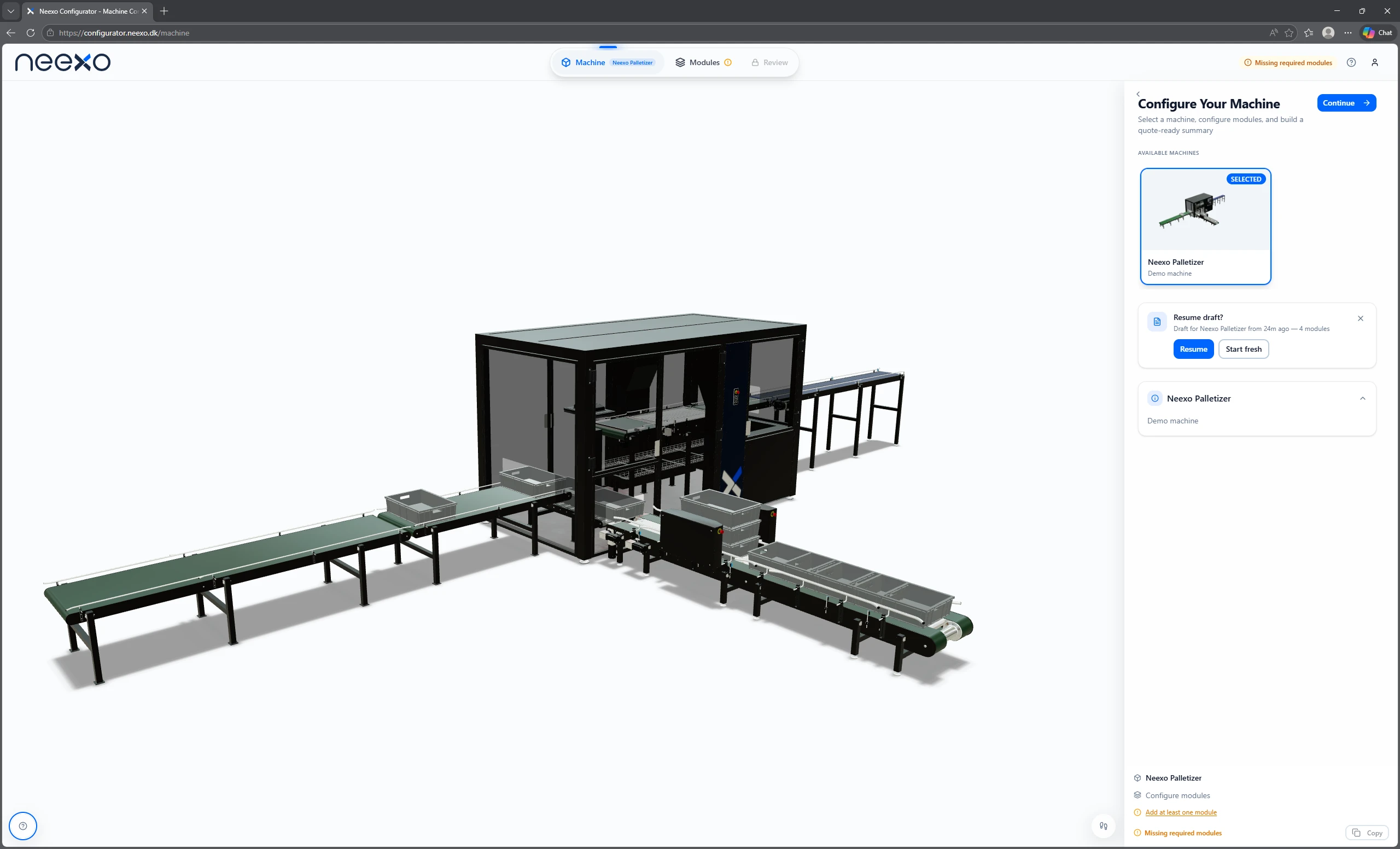
Task: Follow the Add at least one module link
Action: (1181, 812)
